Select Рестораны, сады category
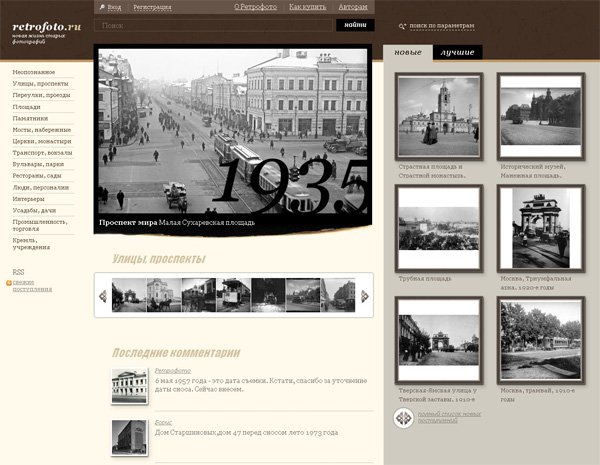This screenshot has height=465, width=600. (37, 176)
